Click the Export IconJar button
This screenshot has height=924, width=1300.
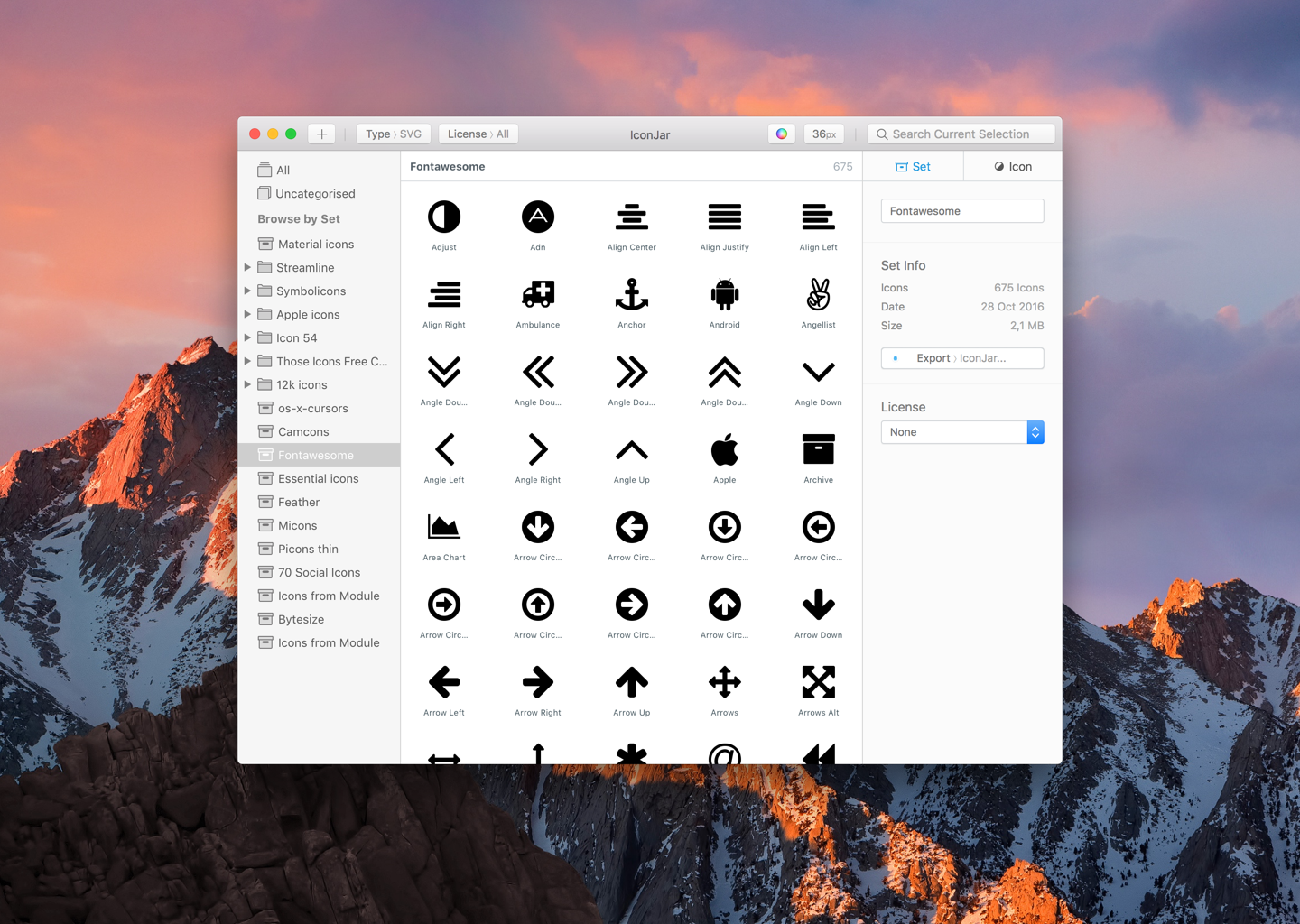click(962, 358)
